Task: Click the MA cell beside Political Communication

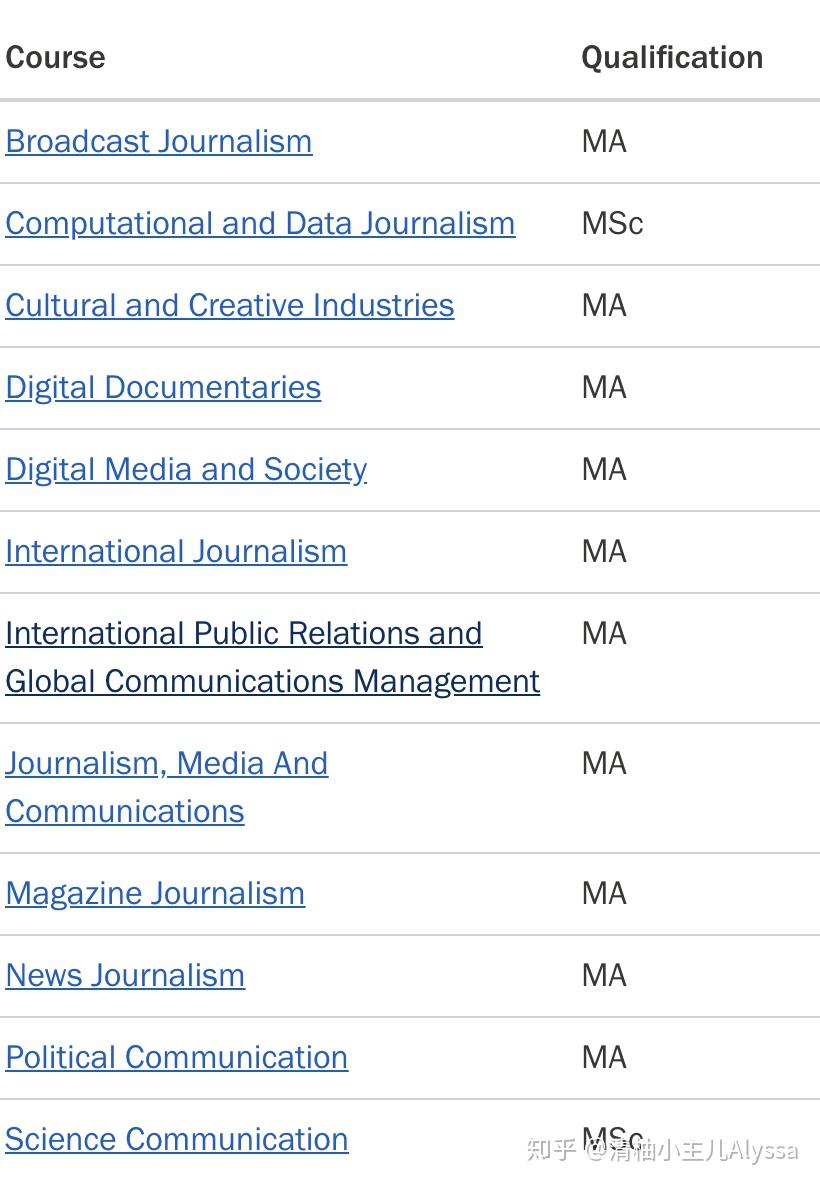Action: coord(604,1057)
